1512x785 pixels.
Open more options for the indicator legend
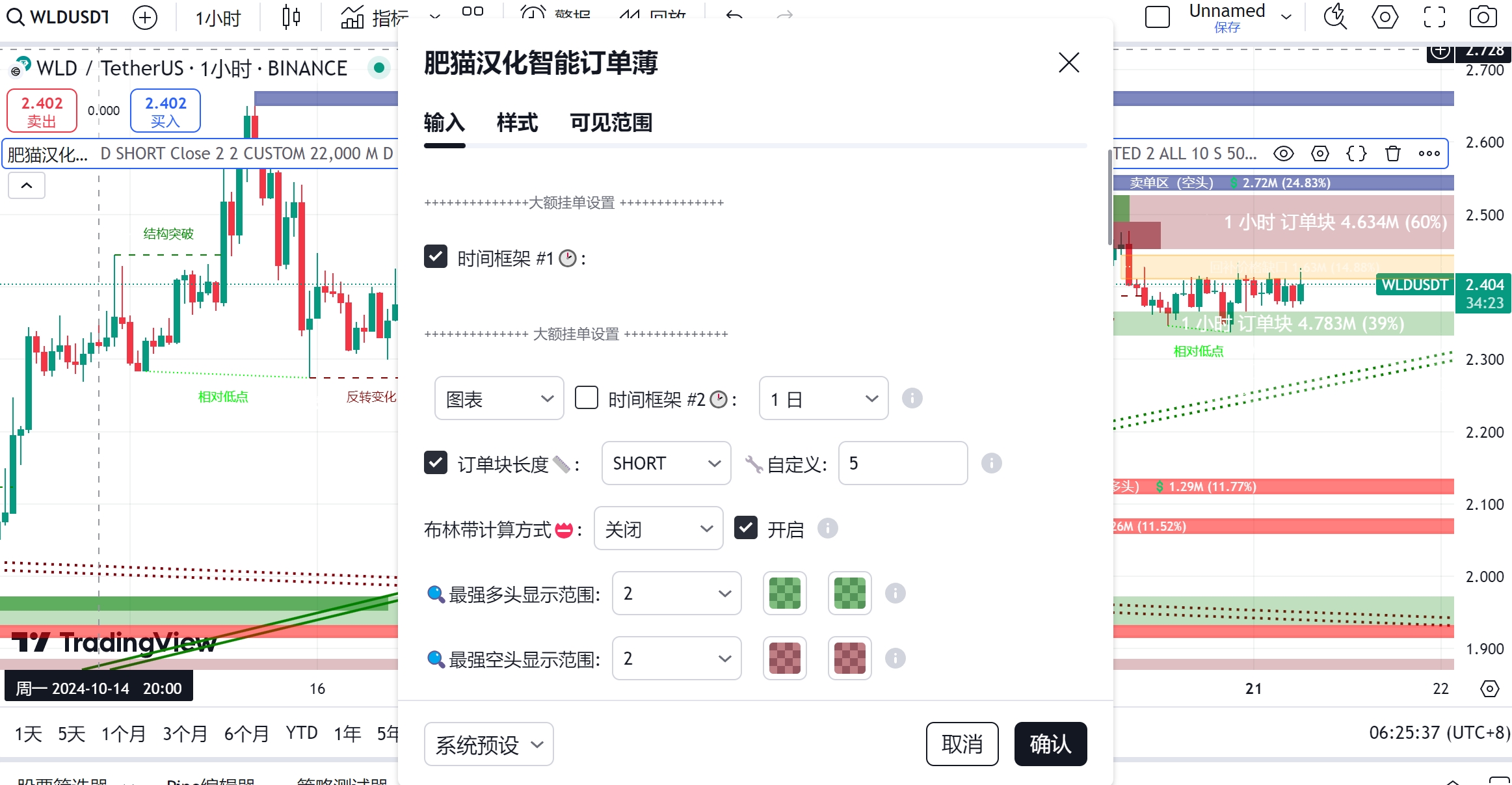click(1429, 153)
